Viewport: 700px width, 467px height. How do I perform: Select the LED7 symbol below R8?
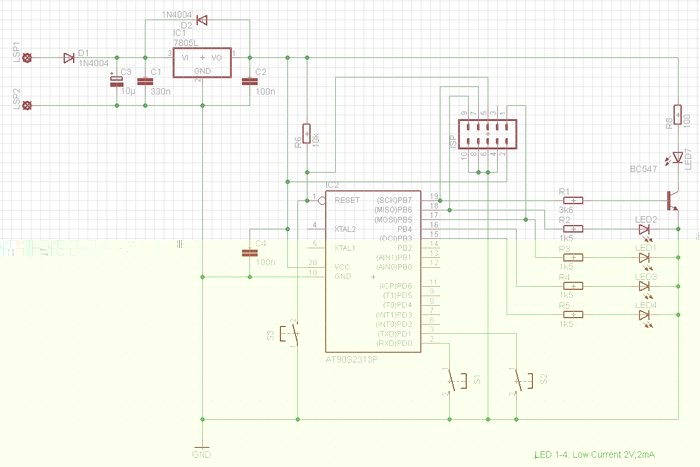point(679,156)
